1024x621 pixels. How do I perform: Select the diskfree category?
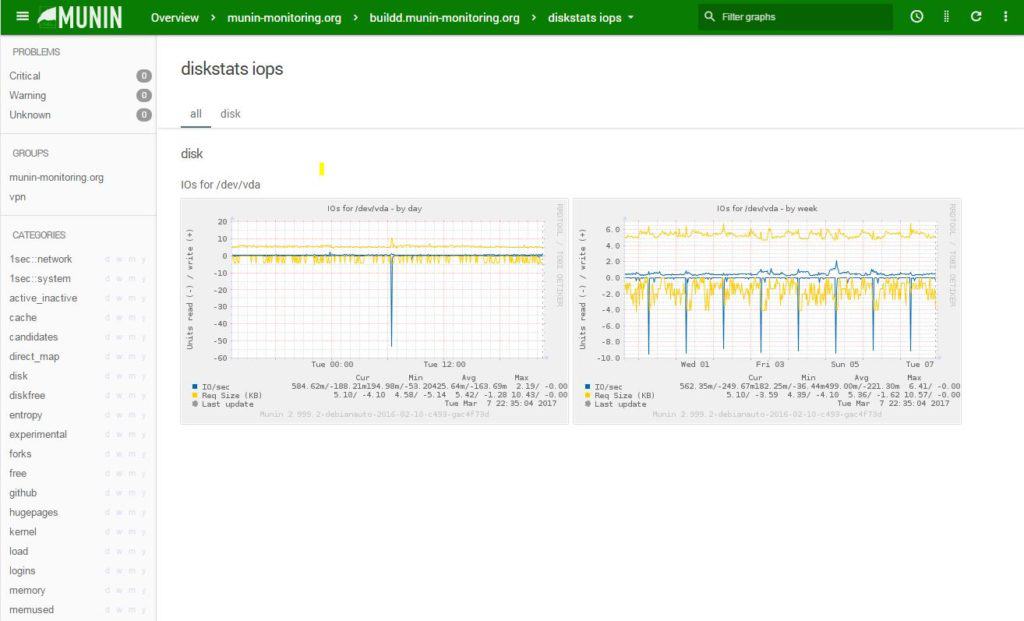click(x=27, y=395)
